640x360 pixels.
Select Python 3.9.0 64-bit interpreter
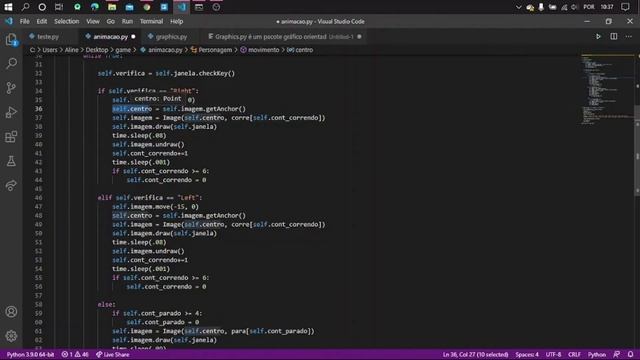click(30, 354)
